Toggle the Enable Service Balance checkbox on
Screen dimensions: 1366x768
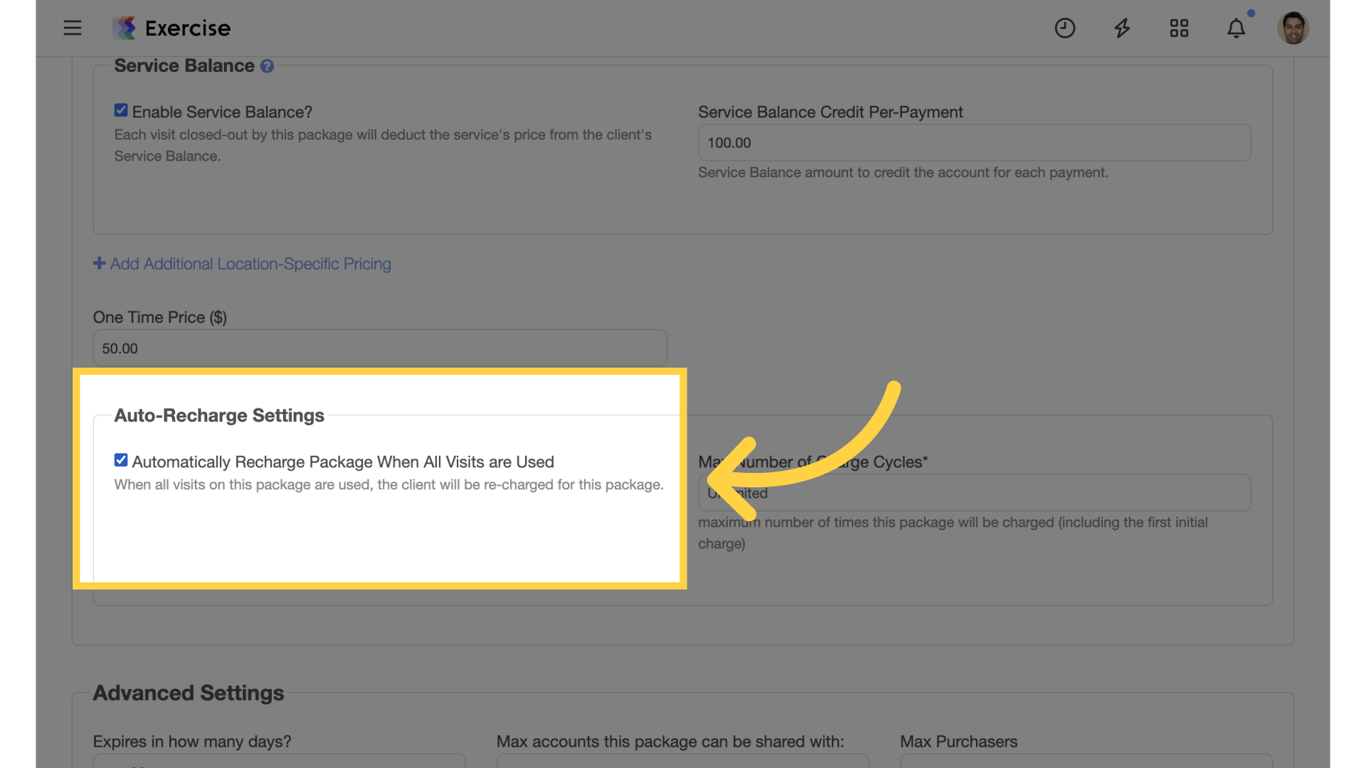pos(120,110)
